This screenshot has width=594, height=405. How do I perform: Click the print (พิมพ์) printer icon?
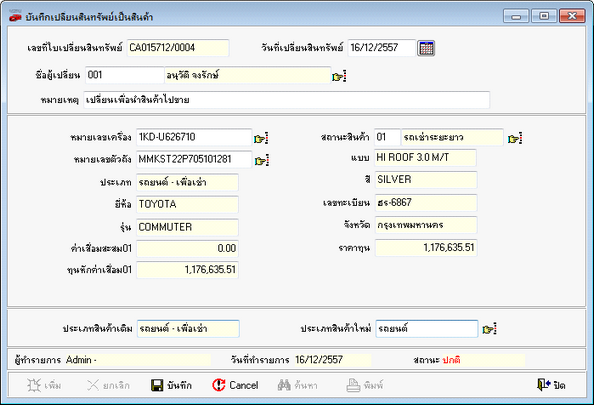coord(364,385)
